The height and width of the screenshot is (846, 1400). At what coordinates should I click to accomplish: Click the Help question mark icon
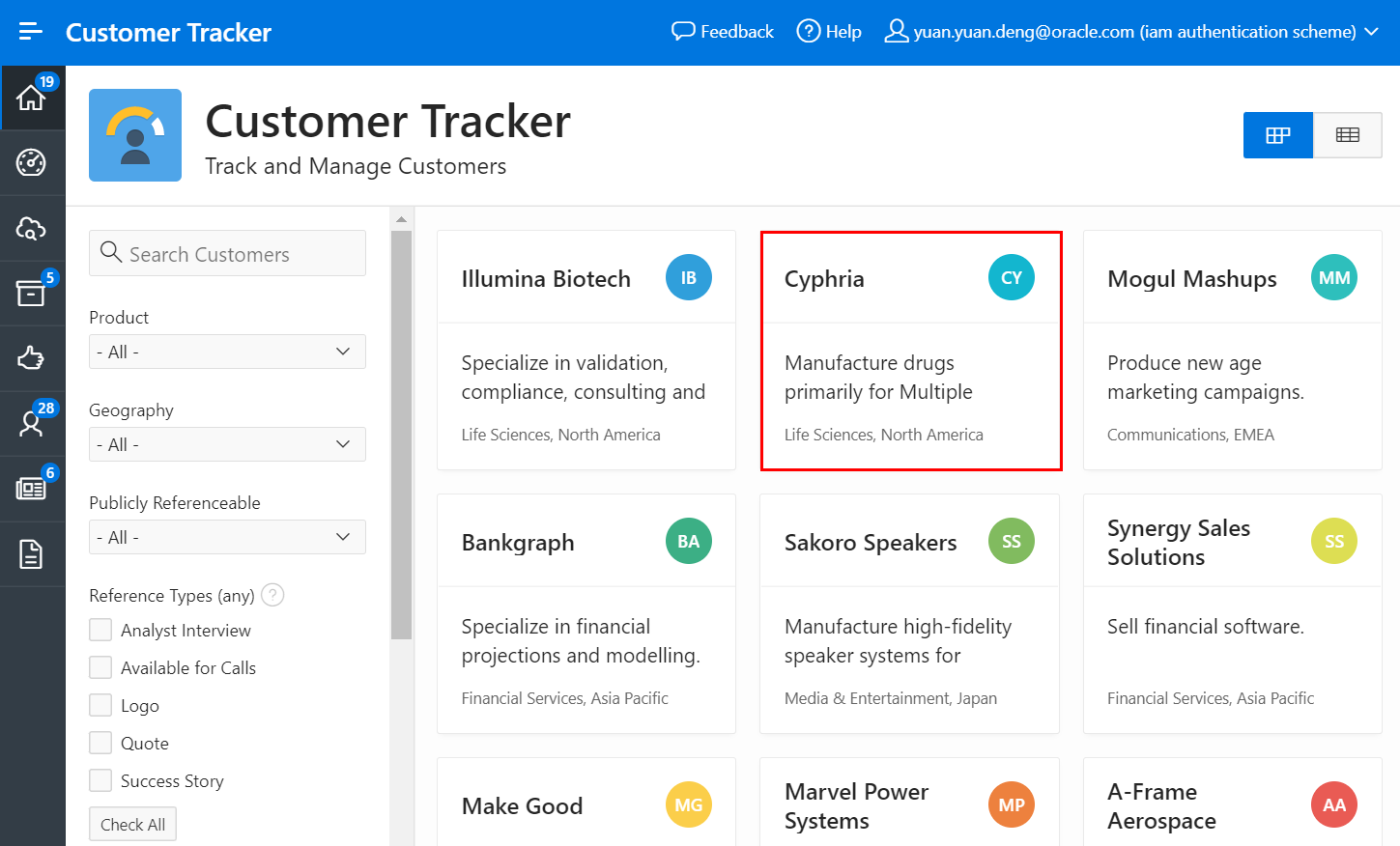[808, 32]
